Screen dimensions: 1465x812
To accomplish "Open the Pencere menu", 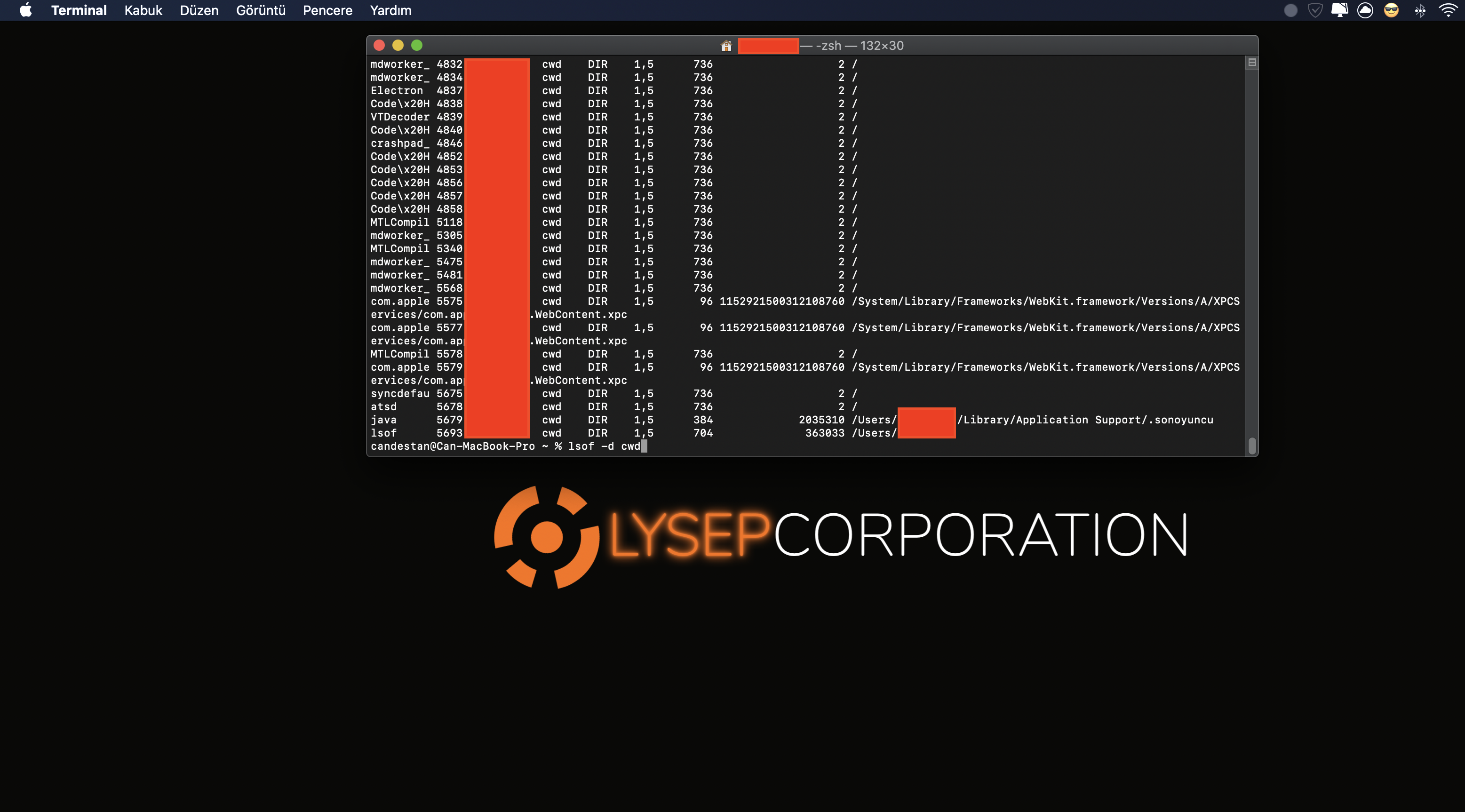I will (327, 10).
